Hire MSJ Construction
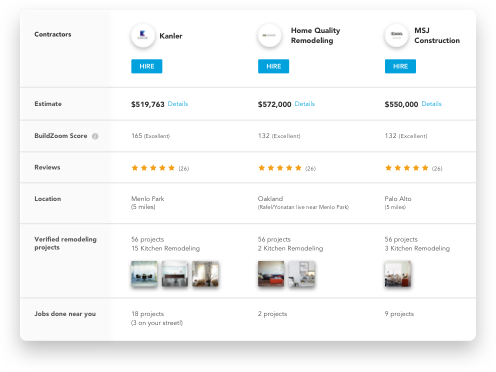This screenshot has width=496, height=372. click(x=400, y=66)
